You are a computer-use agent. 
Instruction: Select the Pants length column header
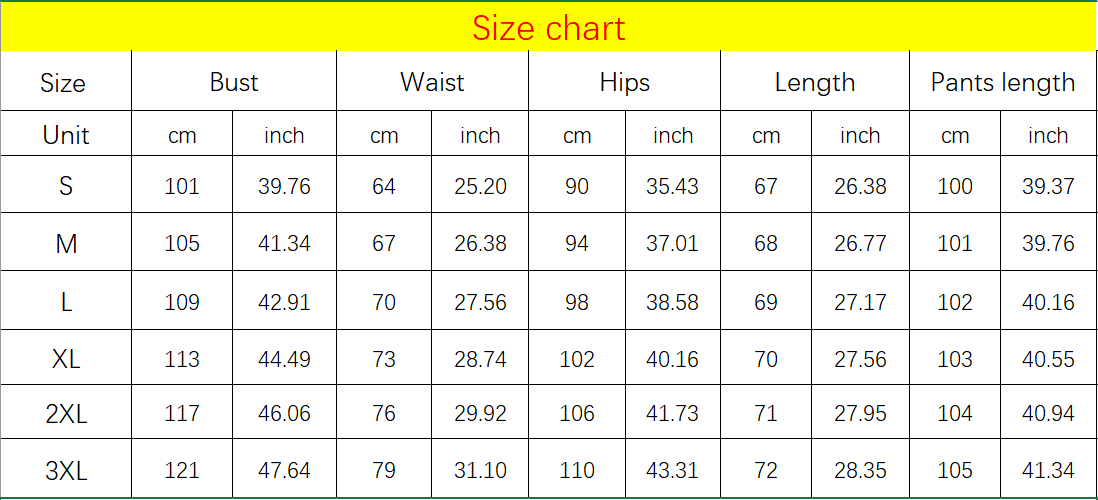pos(1002,82)
